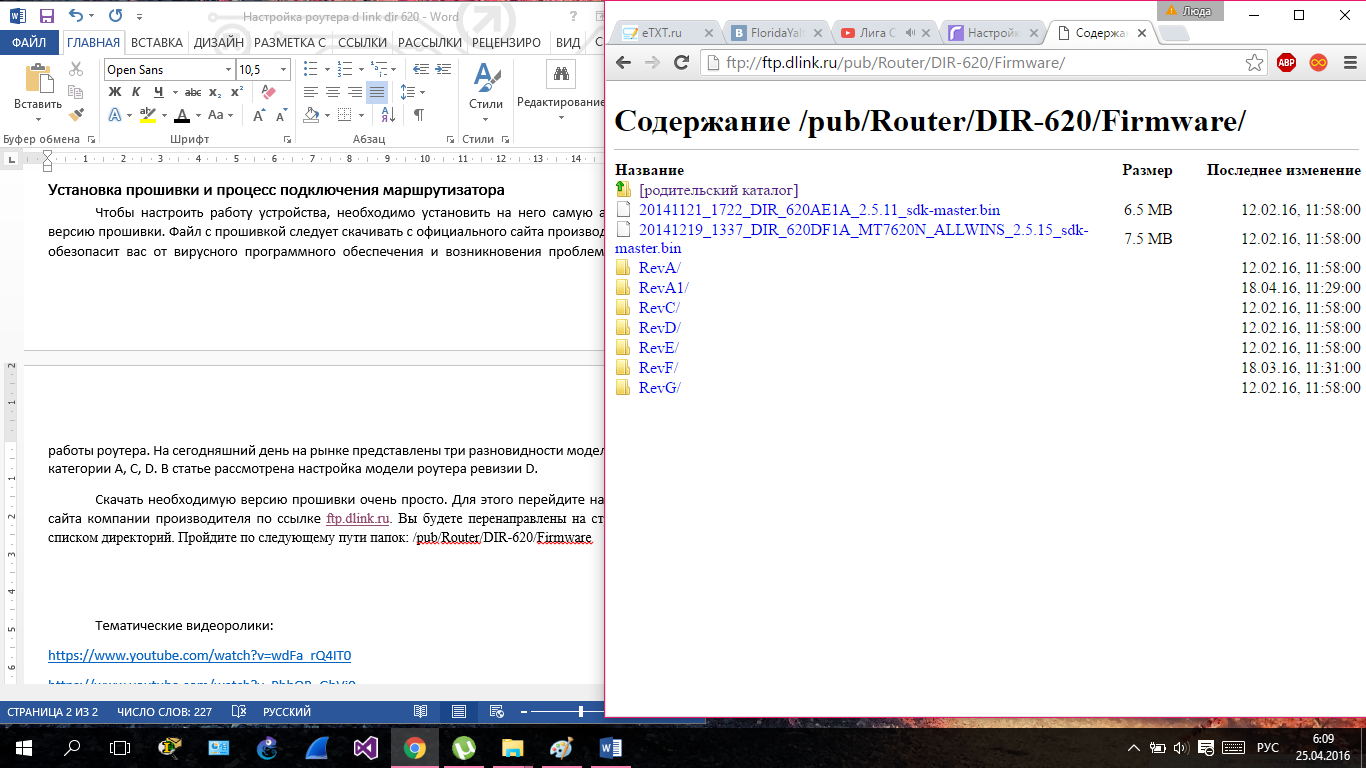Viewport: 1366px width, 768px height.
Task: Increase font size with the larger A
Action: pyautogui.click(x=258, y=115)
